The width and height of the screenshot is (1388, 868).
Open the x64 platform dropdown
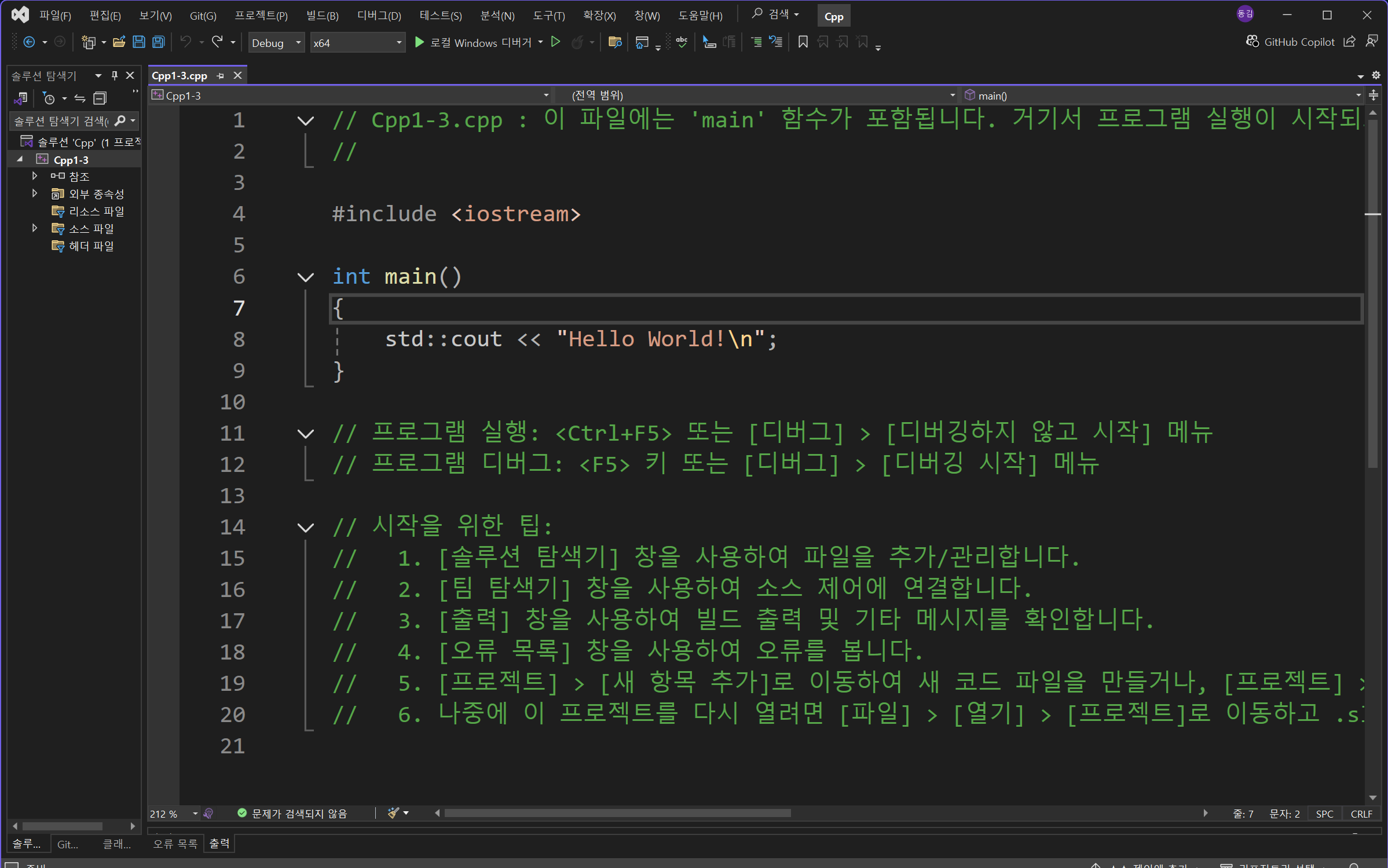[357, 43]
